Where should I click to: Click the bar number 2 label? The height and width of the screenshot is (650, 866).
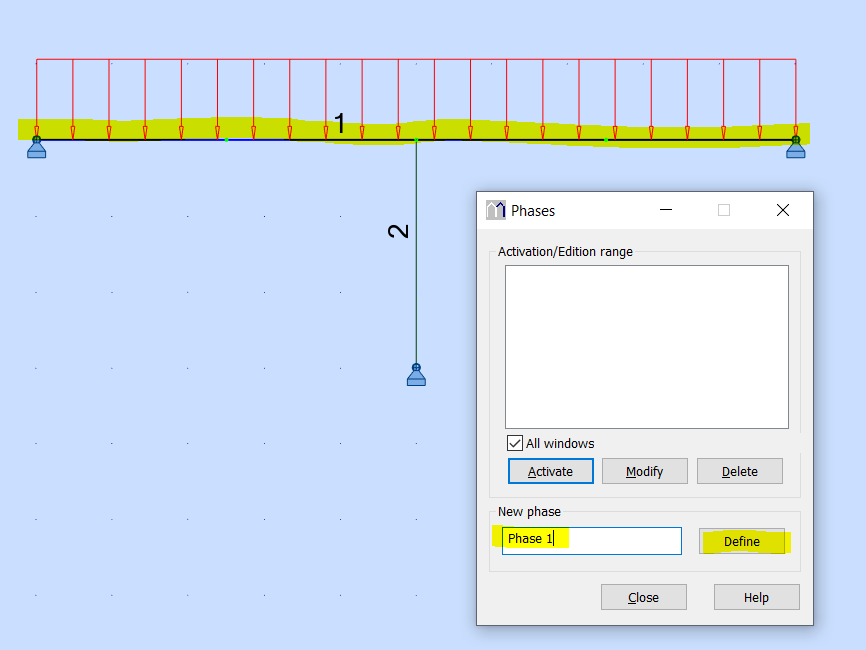(398, 229)
